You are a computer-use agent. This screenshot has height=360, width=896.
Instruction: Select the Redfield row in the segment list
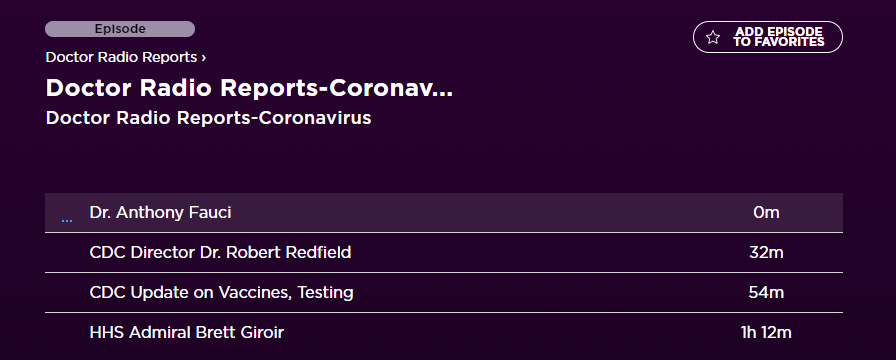(444, 253)
